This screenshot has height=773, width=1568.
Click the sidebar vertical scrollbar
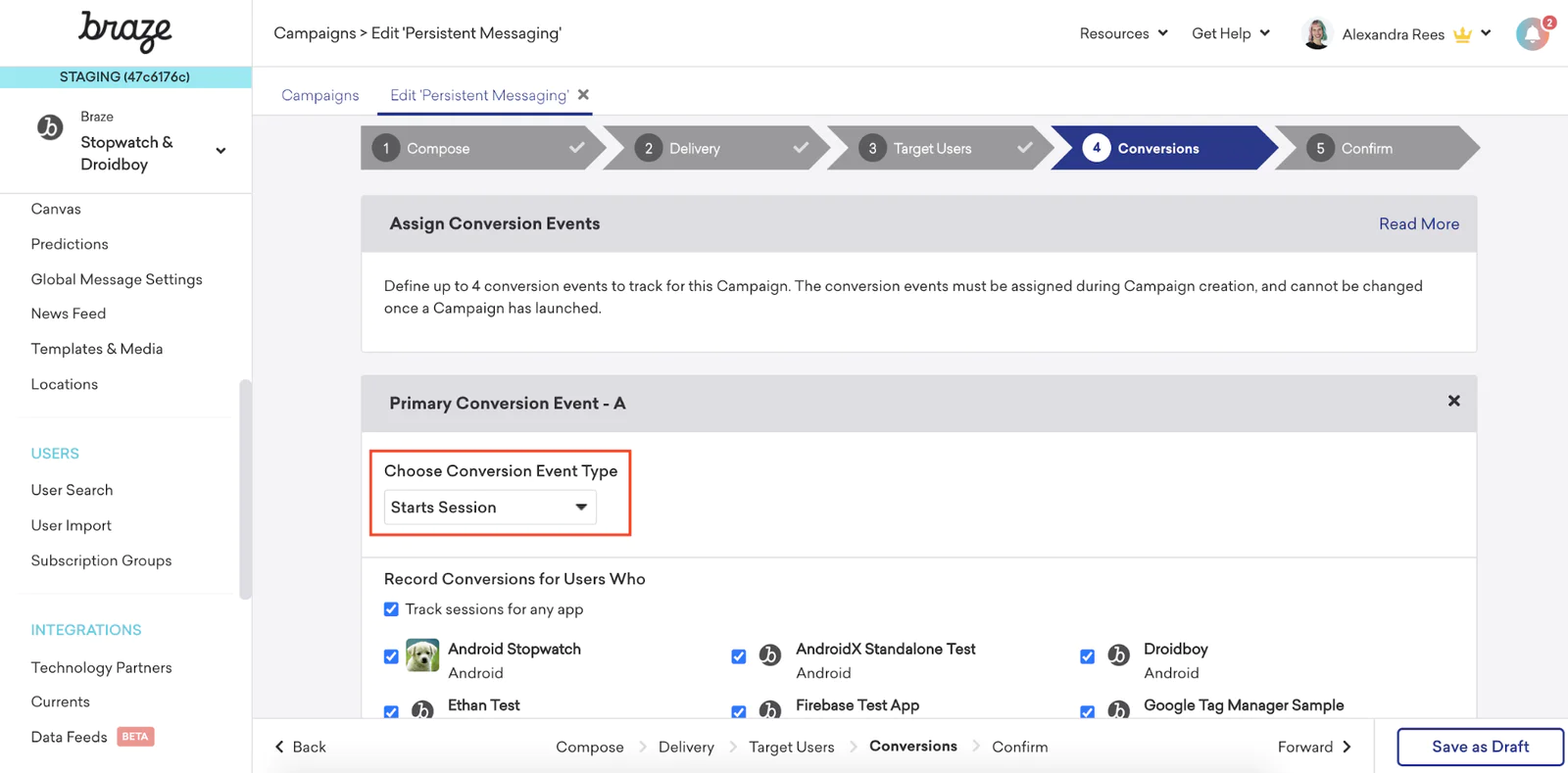[x=245, y=488]
